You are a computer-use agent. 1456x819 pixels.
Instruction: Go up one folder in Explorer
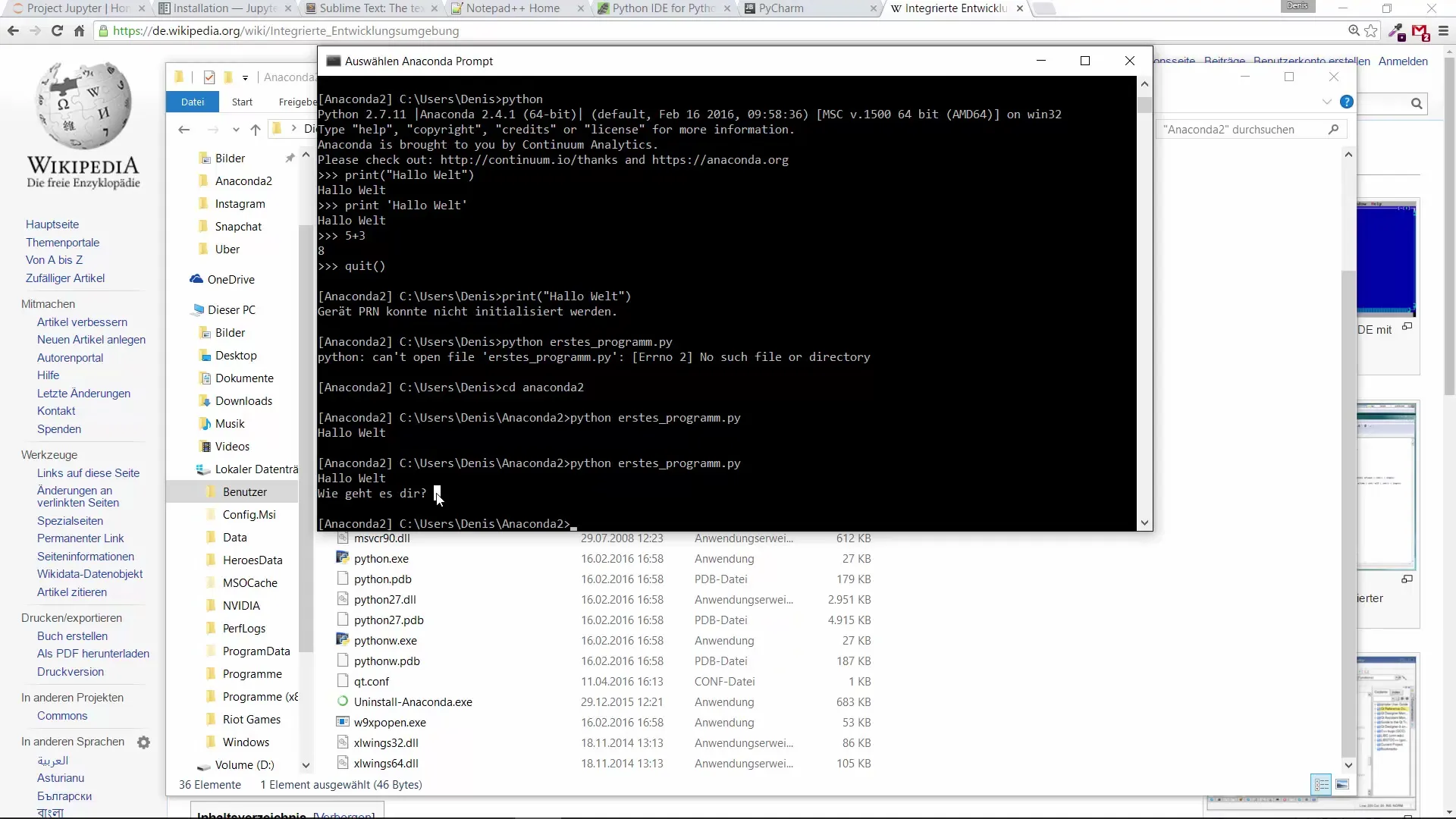coord(256,130)
